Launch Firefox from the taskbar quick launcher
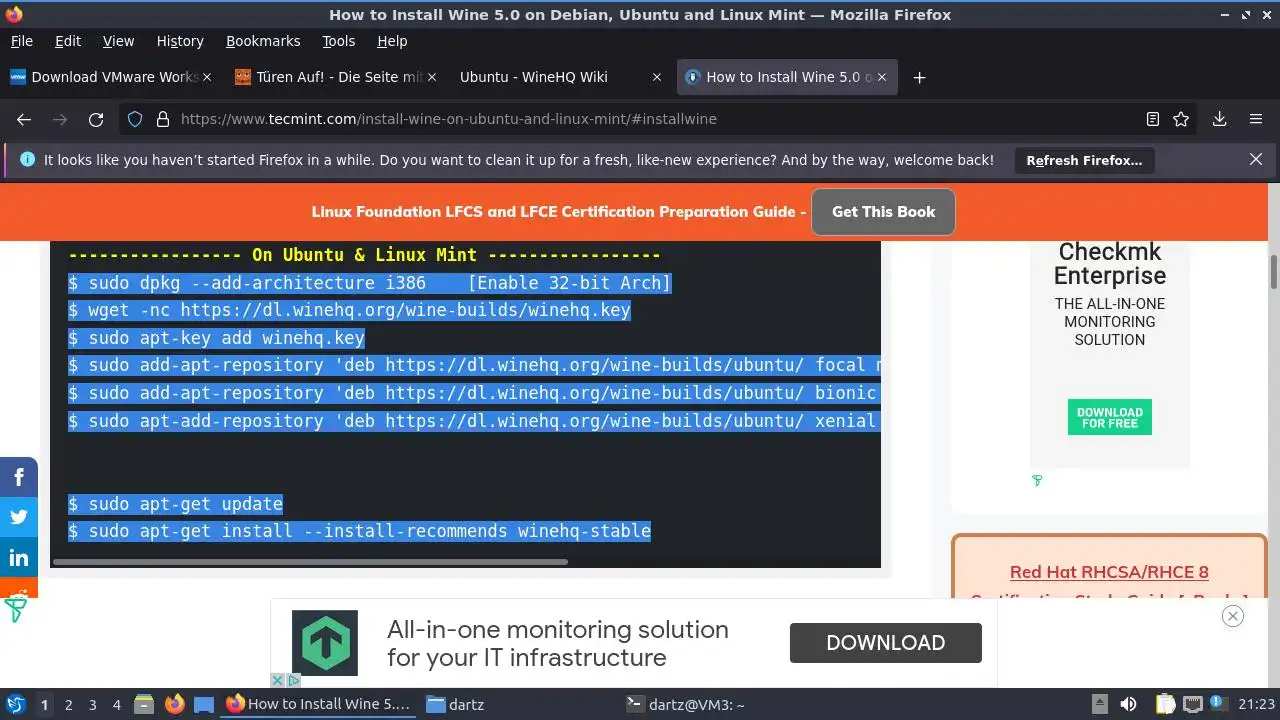This screenshot has width=1280, height=720. point(174,704)
